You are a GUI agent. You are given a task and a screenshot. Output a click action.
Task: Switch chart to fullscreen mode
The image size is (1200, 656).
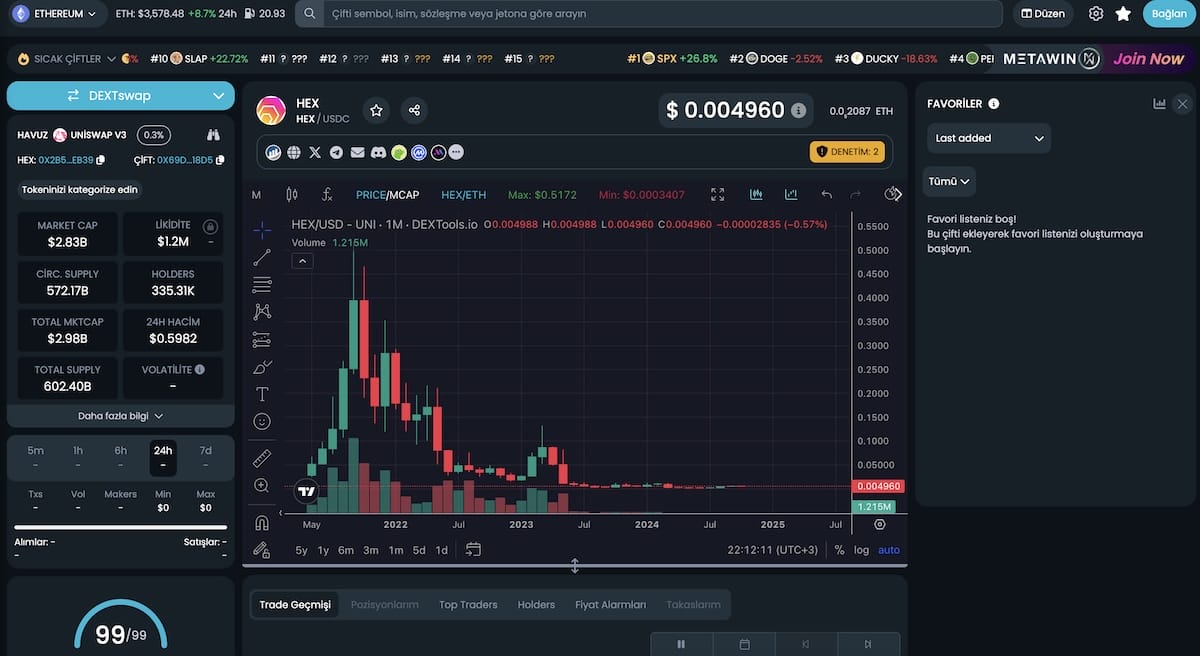click(x=718, y=194)
